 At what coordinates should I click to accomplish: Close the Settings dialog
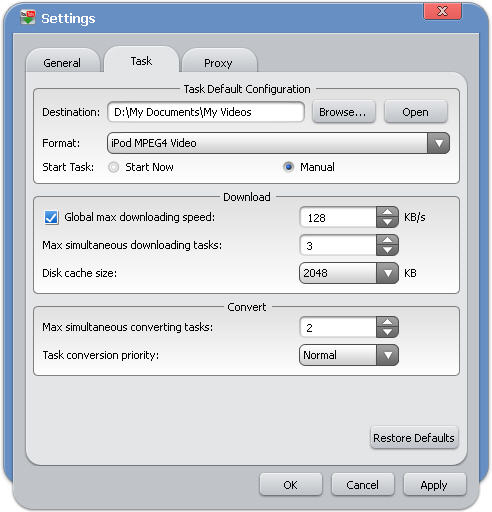[x=442, y=11]
